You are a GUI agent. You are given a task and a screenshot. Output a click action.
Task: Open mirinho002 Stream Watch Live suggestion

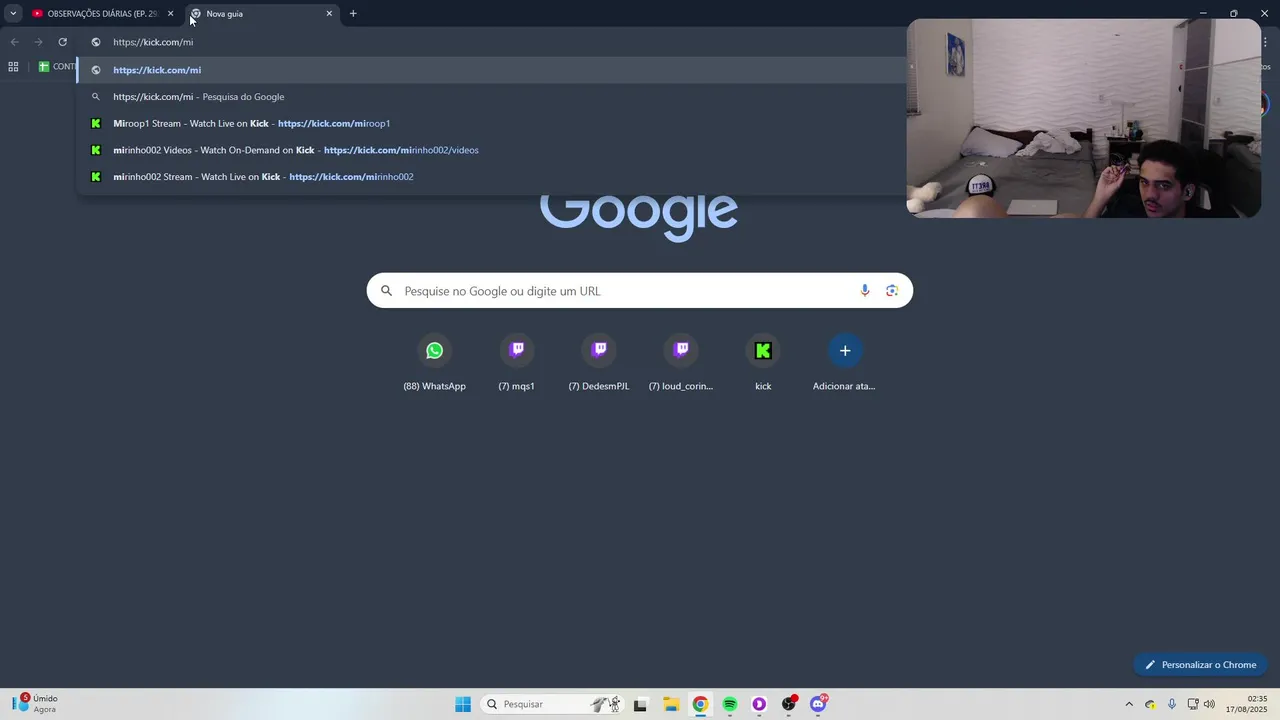point(490,177)
